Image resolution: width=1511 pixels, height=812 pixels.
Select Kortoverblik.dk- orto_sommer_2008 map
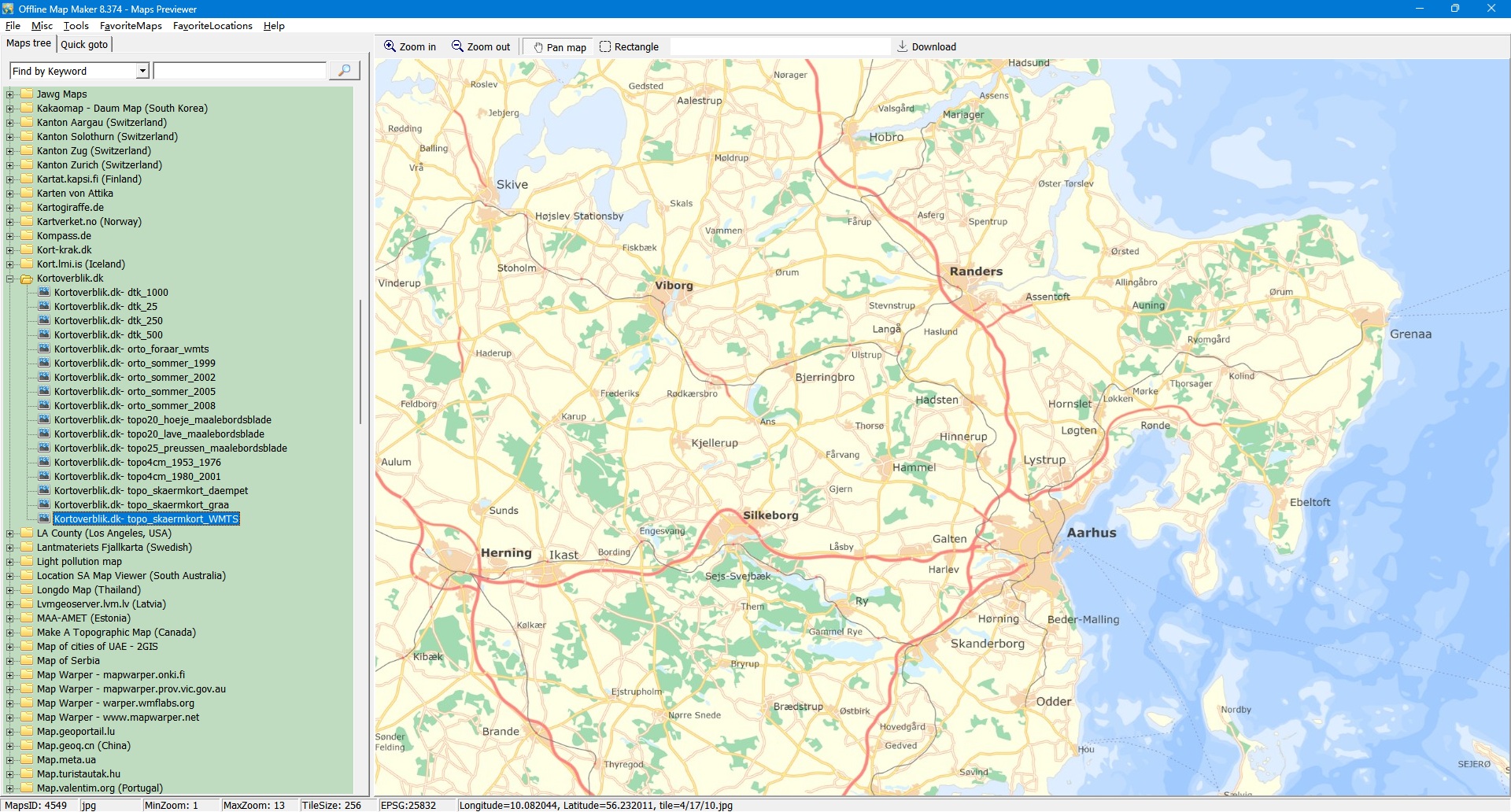click(x=135, y=406)
